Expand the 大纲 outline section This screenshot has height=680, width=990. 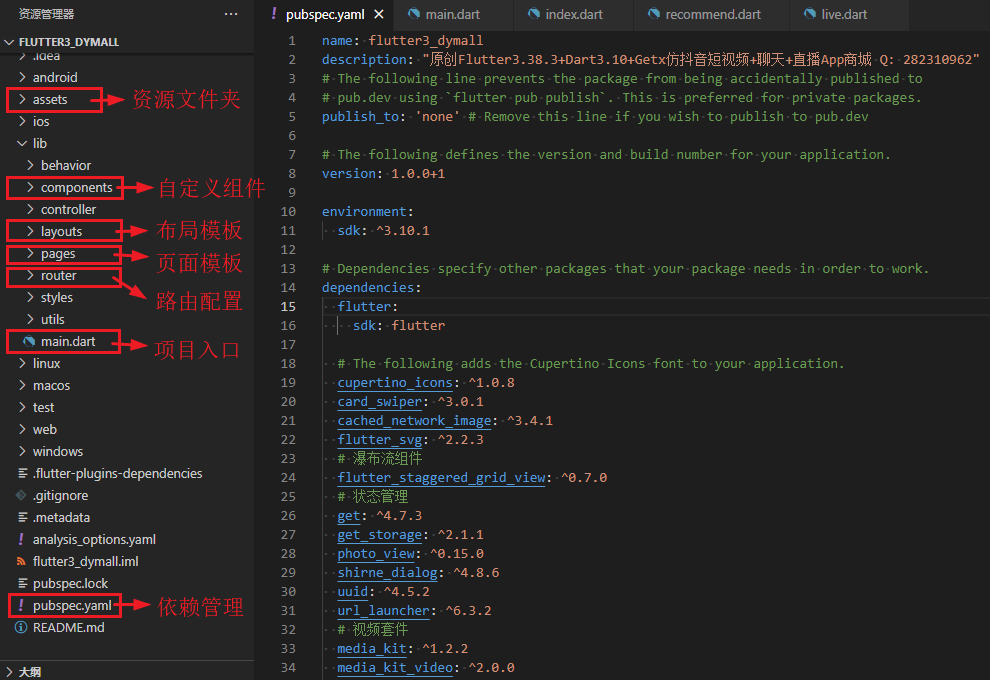[x=9, y=671]
